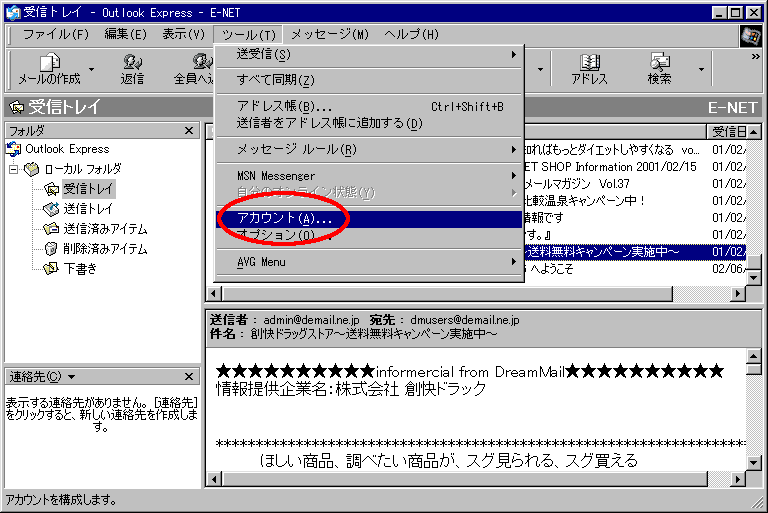Close the 連絡先 pane with its X

pyautogui.click(x=189, y=377)
